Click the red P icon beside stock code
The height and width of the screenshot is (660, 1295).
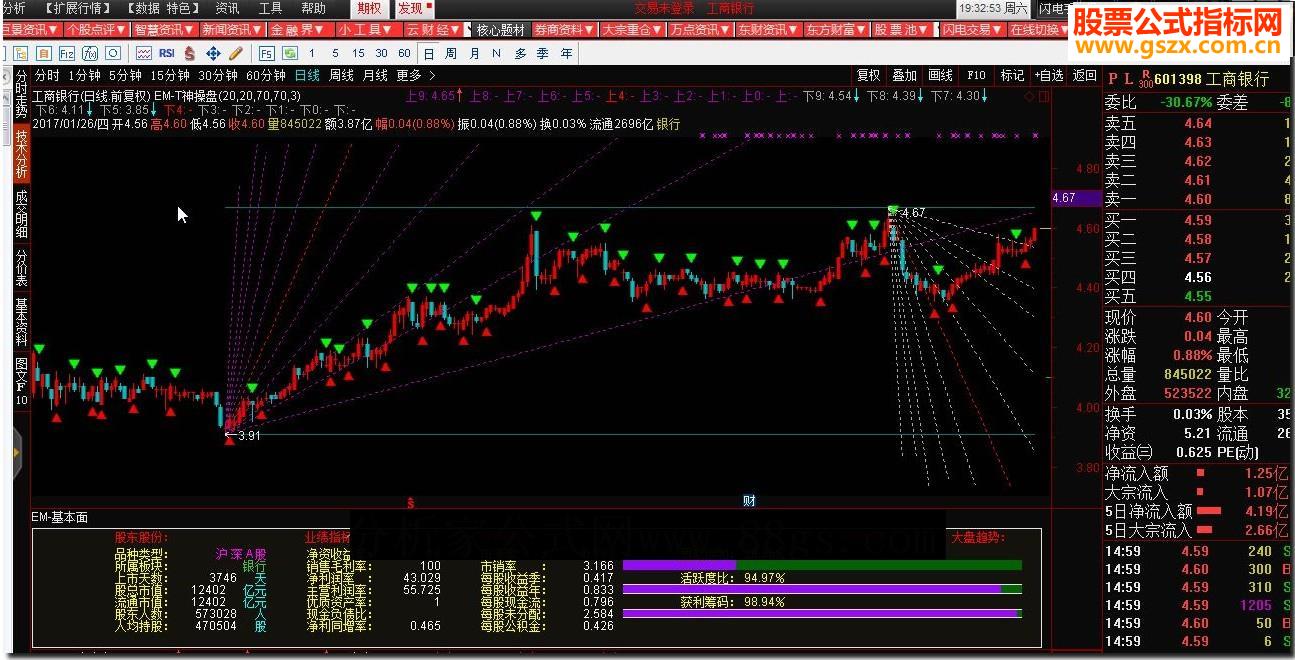pyautogui.click(x=1113, y=78)
